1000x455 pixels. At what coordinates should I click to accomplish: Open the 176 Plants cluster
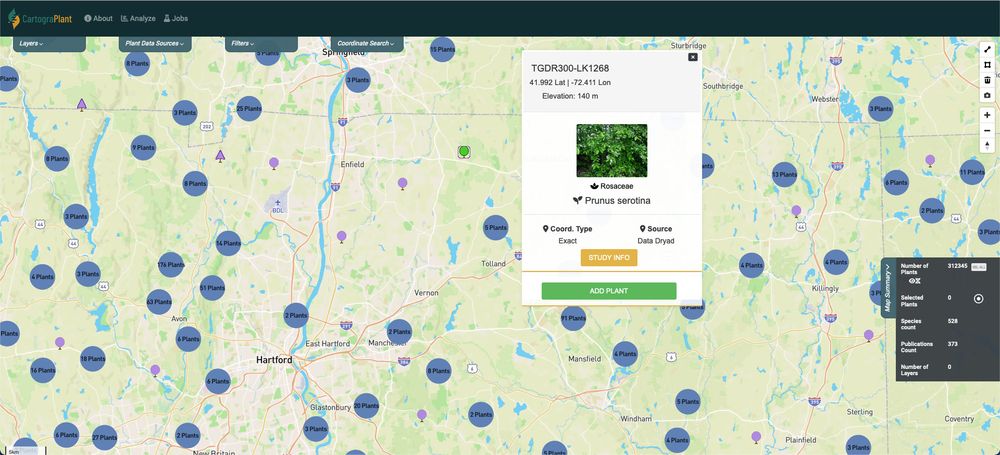[171, 265]
